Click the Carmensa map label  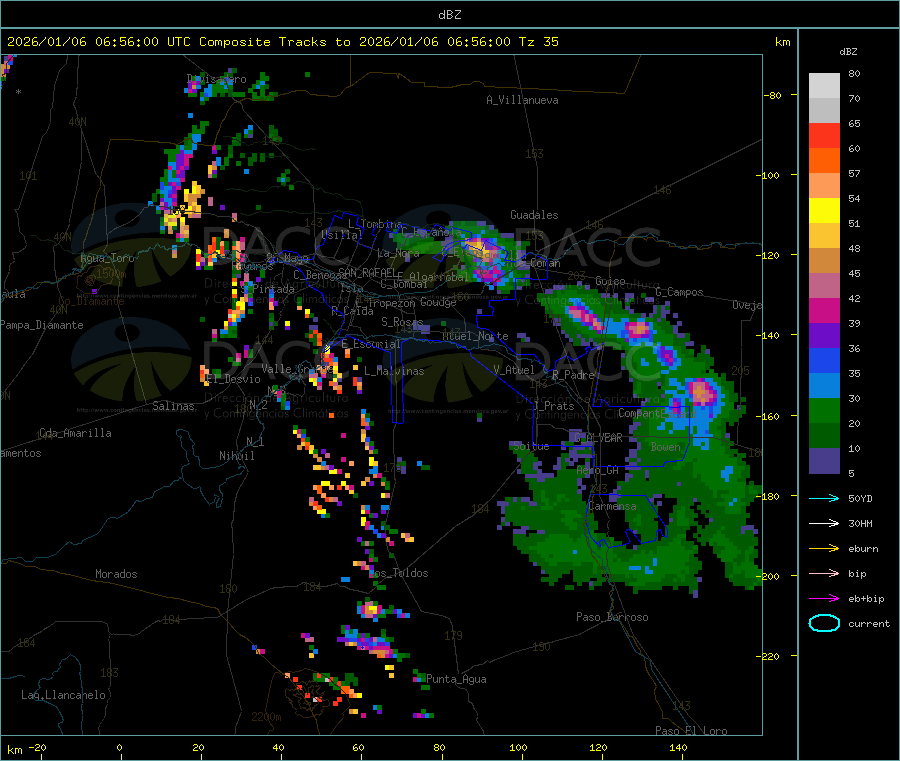point(612,506)
